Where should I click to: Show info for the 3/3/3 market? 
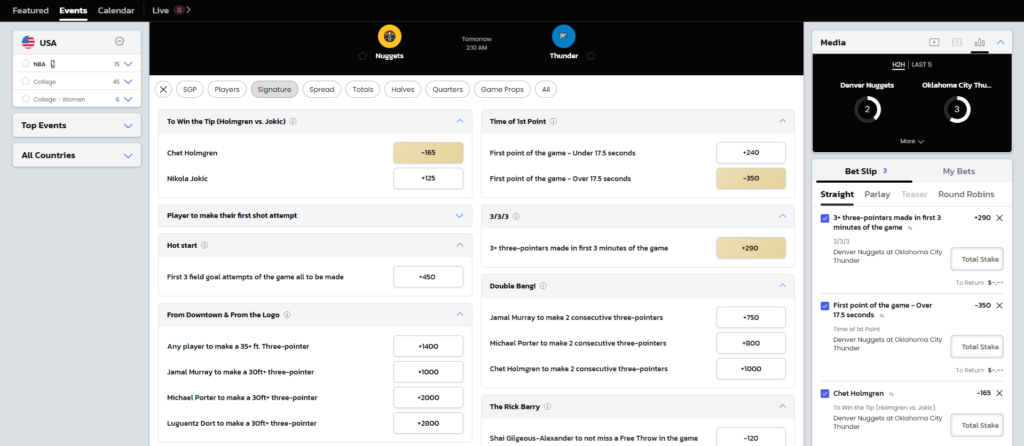coord(517,215)
